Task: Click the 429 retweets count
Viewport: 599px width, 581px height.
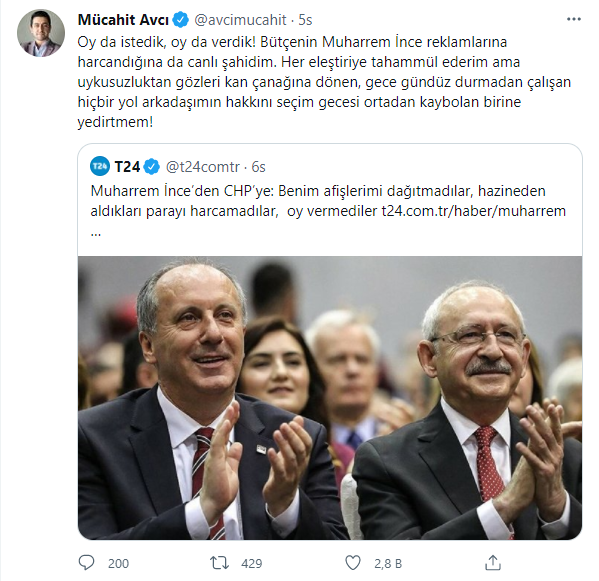Action: [x=252, y=563]
